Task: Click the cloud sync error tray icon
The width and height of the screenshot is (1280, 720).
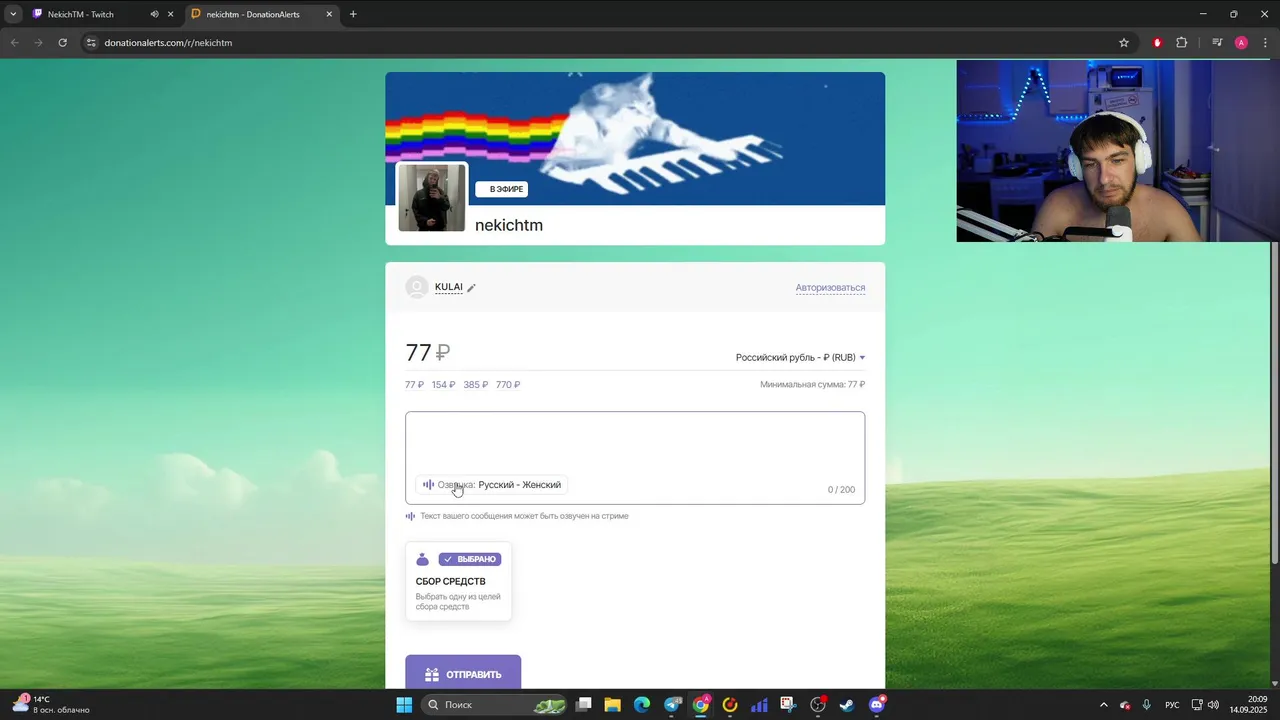Action: pyautogui.click(x=1125, y=705)
